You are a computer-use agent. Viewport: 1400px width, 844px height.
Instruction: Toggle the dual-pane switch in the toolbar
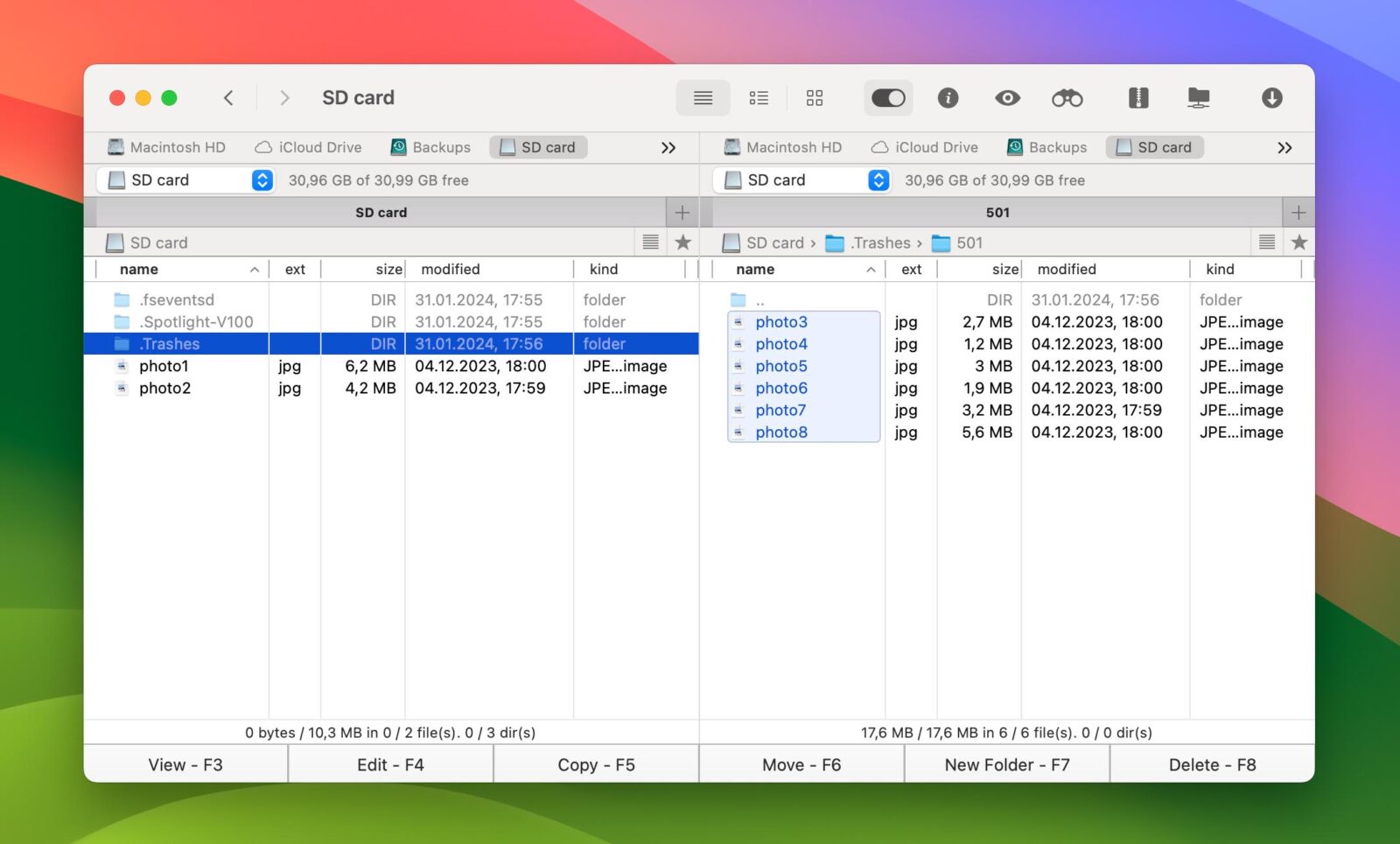pos(888,98)
